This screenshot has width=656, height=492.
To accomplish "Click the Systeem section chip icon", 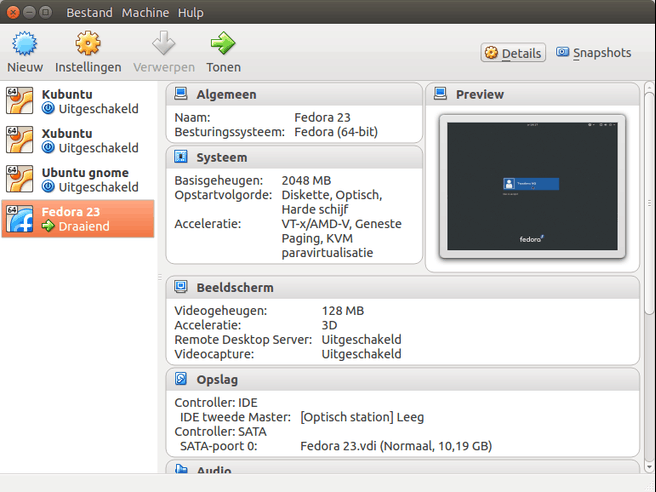I will click(181, 157).
